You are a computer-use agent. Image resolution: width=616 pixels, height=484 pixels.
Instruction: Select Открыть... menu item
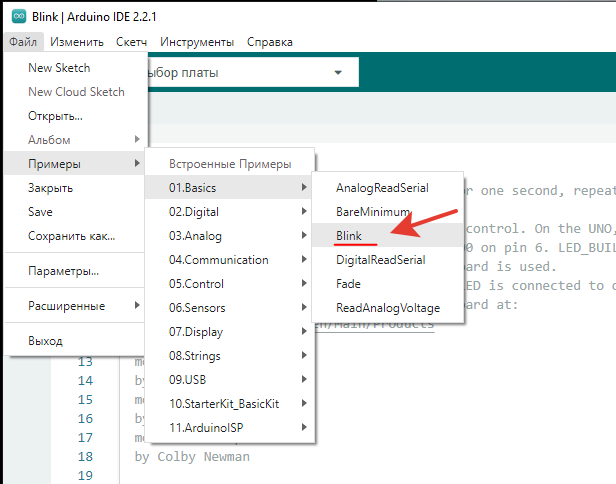coord(76,116)
